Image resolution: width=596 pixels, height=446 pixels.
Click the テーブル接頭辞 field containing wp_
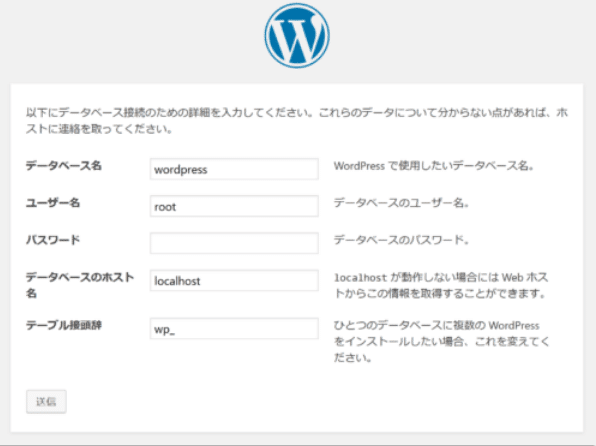pyautogui.click(x=234, y=329)
